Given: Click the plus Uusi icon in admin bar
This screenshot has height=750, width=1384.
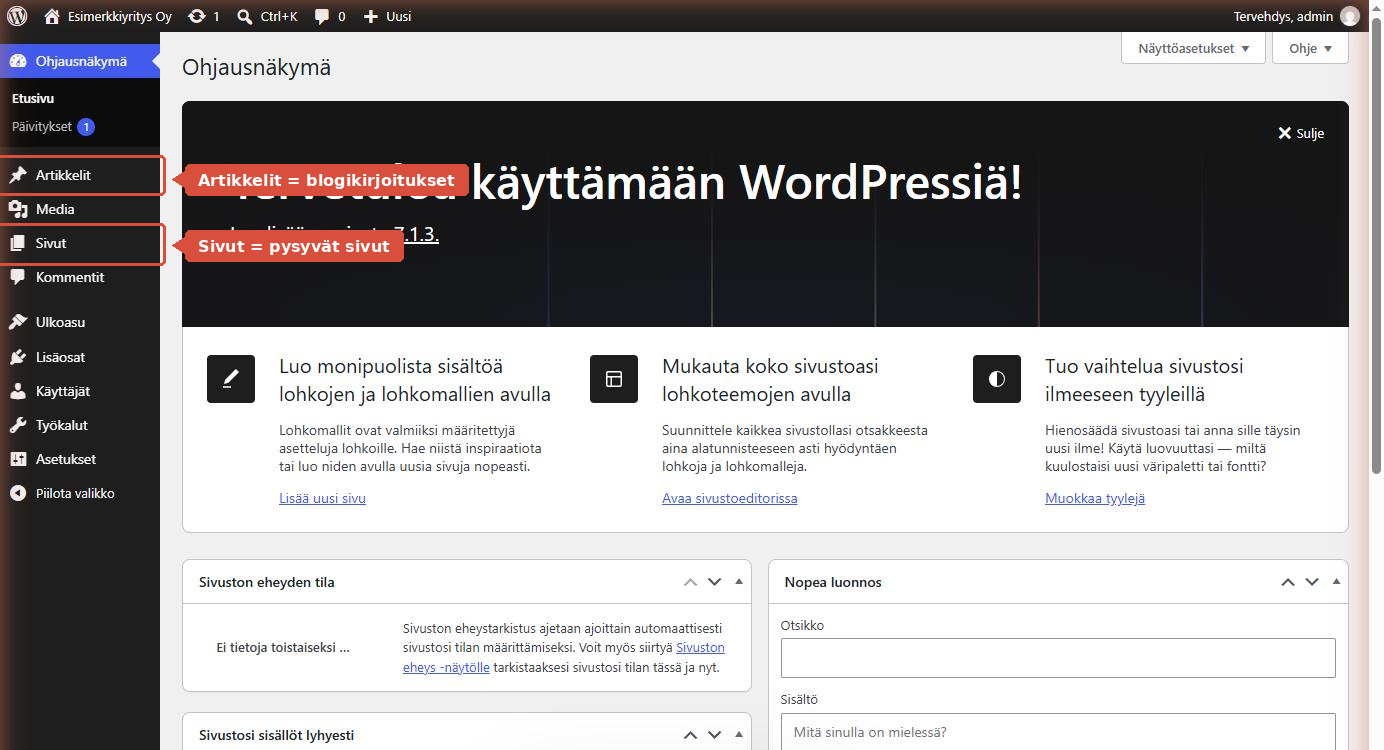Looking at the screenshot, I should pos(370,16).
